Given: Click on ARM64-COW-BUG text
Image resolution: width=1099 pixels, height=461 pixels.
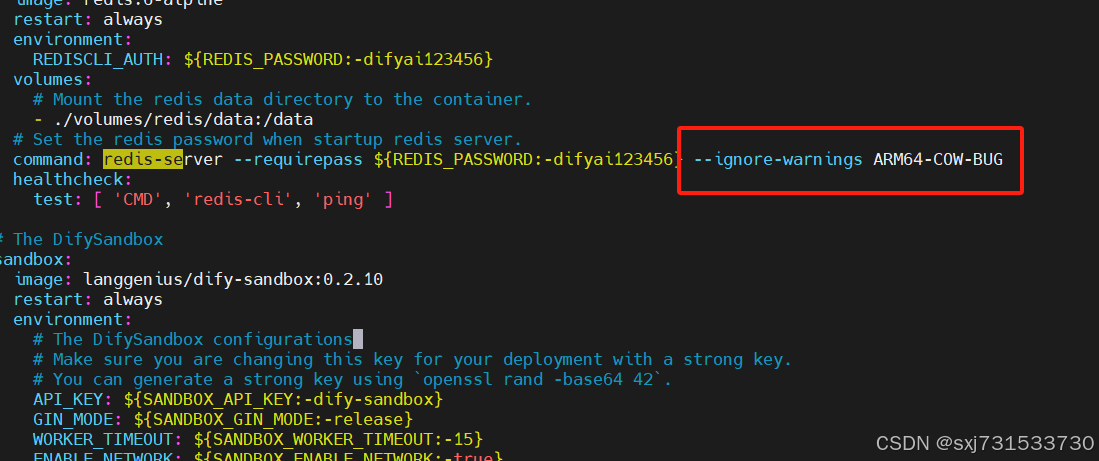Looking at the screenshot, I should click(x=938, y=160).
